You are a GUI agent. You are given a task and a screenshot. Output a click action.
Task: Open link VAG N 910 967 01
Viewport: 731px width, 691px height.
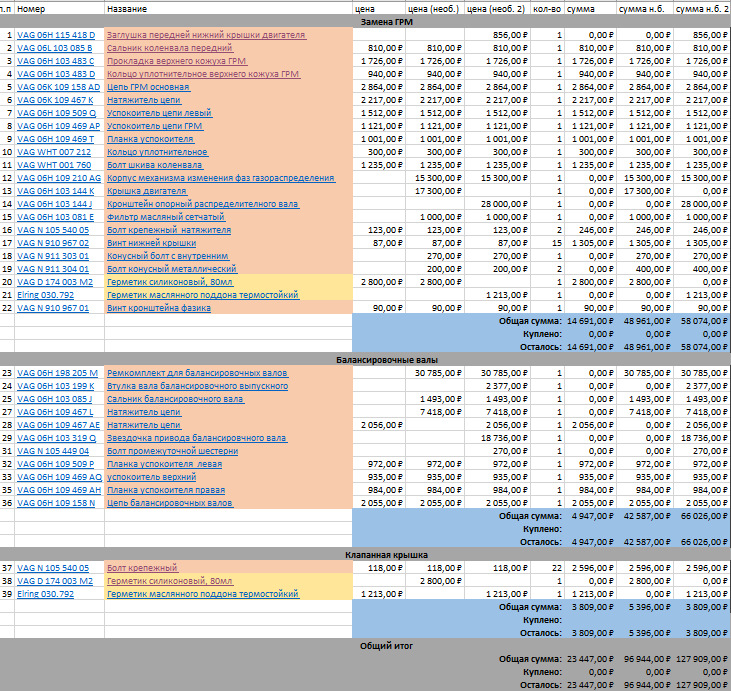coord(53,308)
